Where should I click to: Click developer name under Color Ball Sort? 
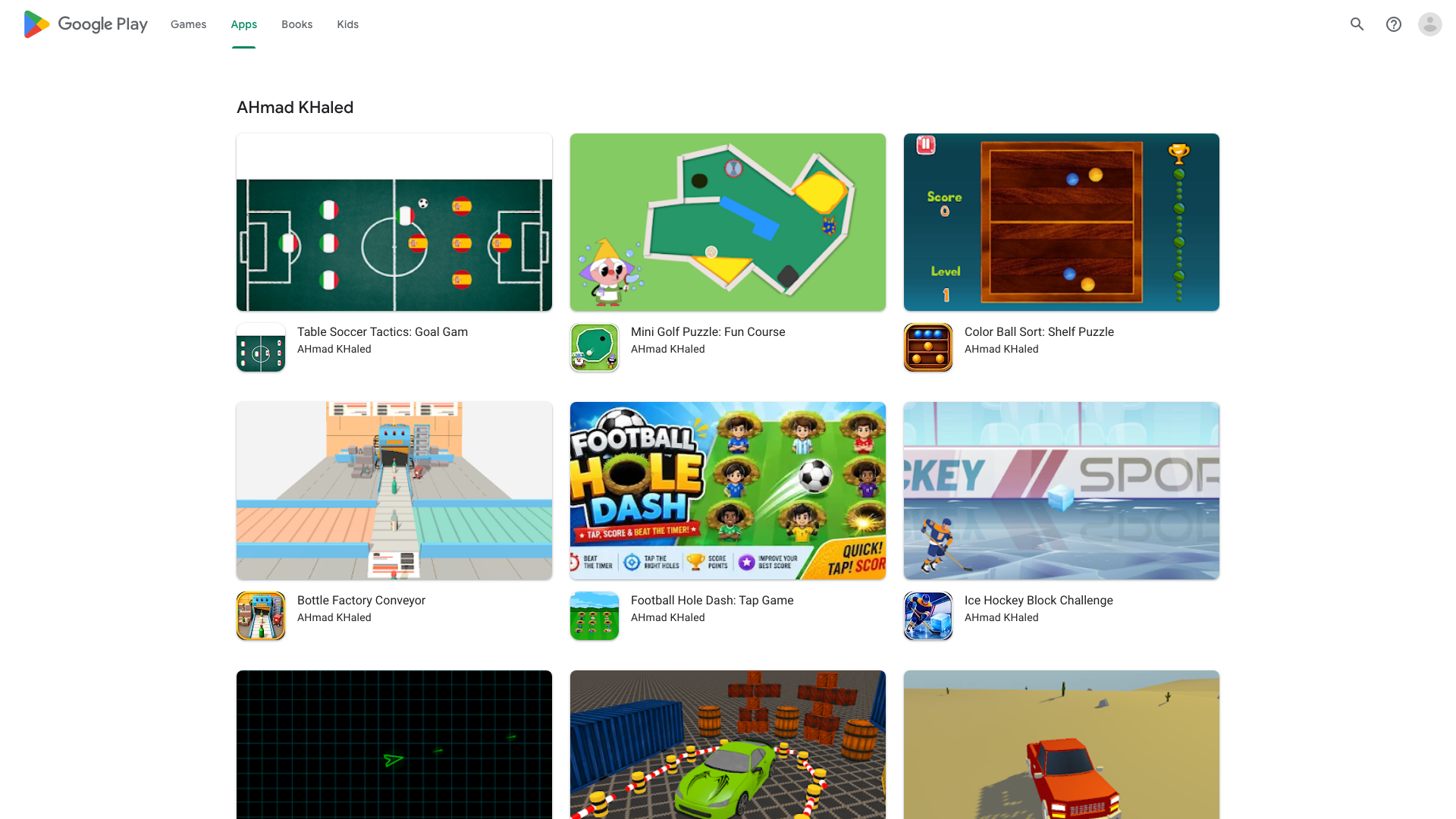[1002, 349]
